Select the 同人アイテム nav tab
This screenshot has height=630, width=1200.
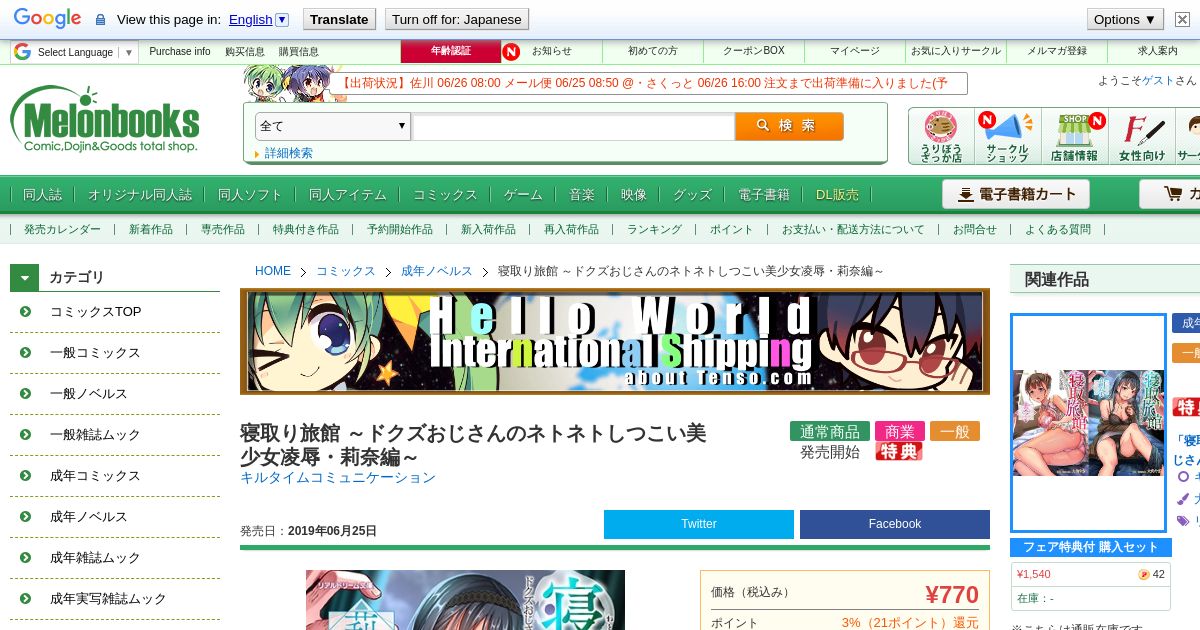pos(348,194)
